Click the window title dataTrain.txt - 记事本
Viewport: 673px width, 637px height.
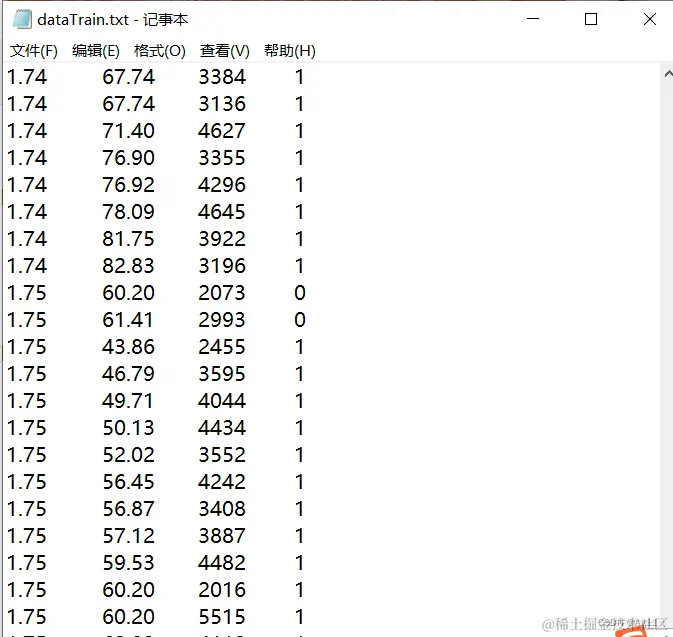(x=113, y=20)
